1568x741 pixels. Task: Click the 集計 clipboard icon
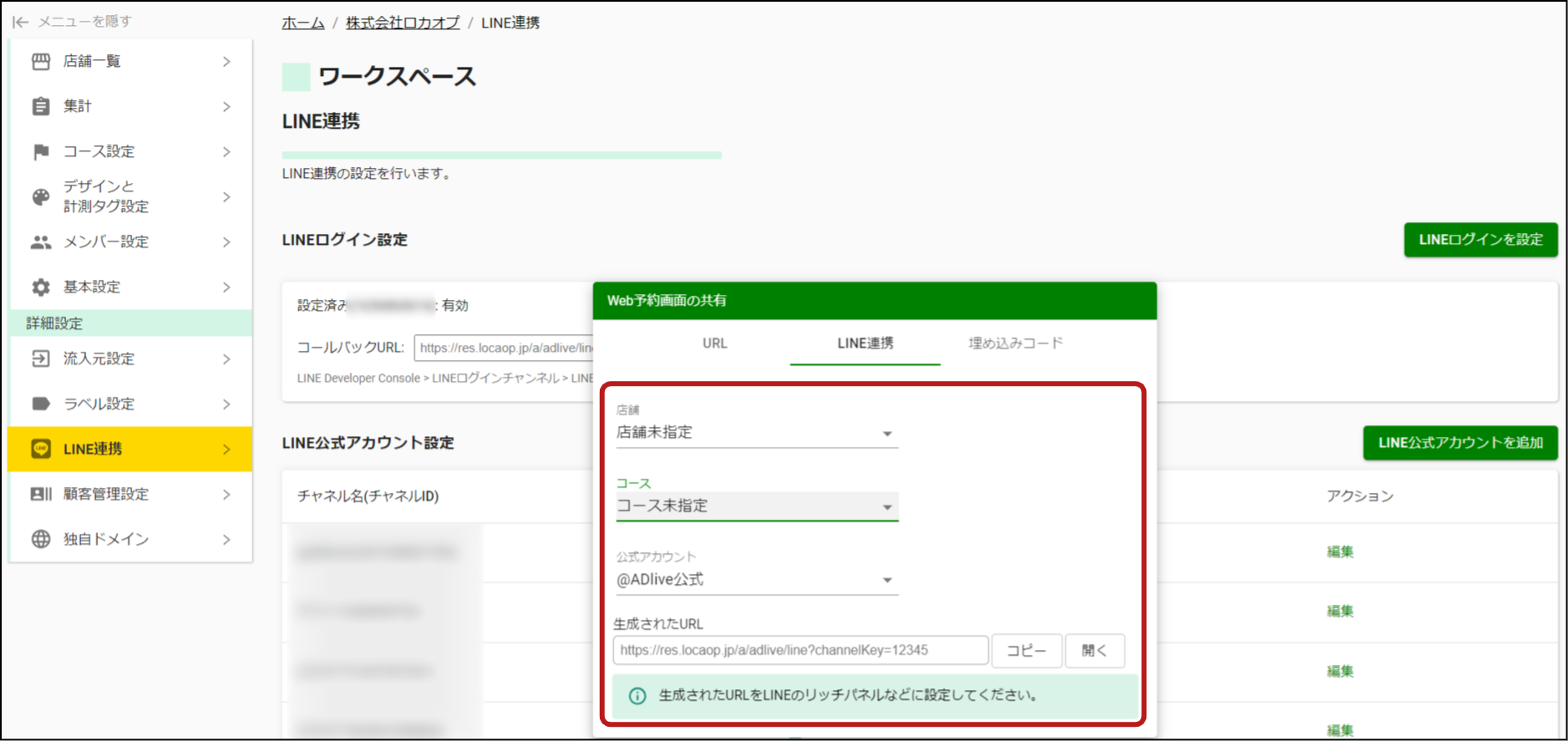pyautogui.click(x=41, y=106)
